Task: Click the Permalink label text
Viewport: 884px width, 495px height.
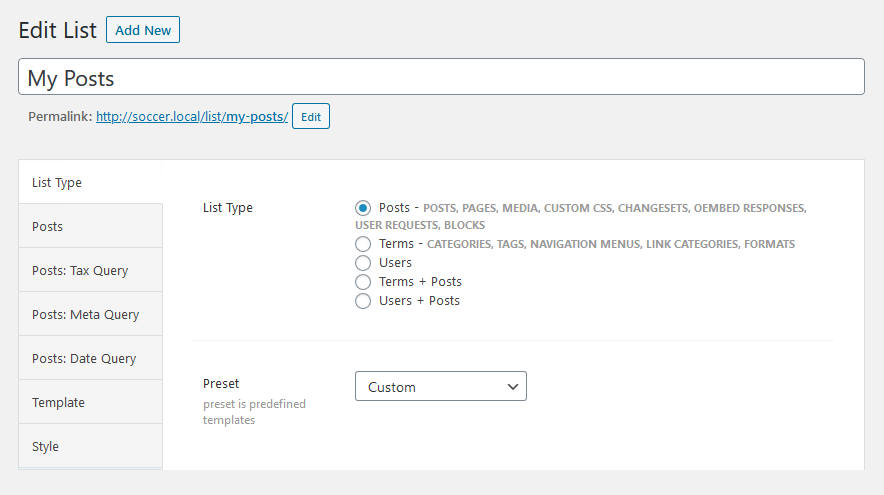Action: pos(60,117)
